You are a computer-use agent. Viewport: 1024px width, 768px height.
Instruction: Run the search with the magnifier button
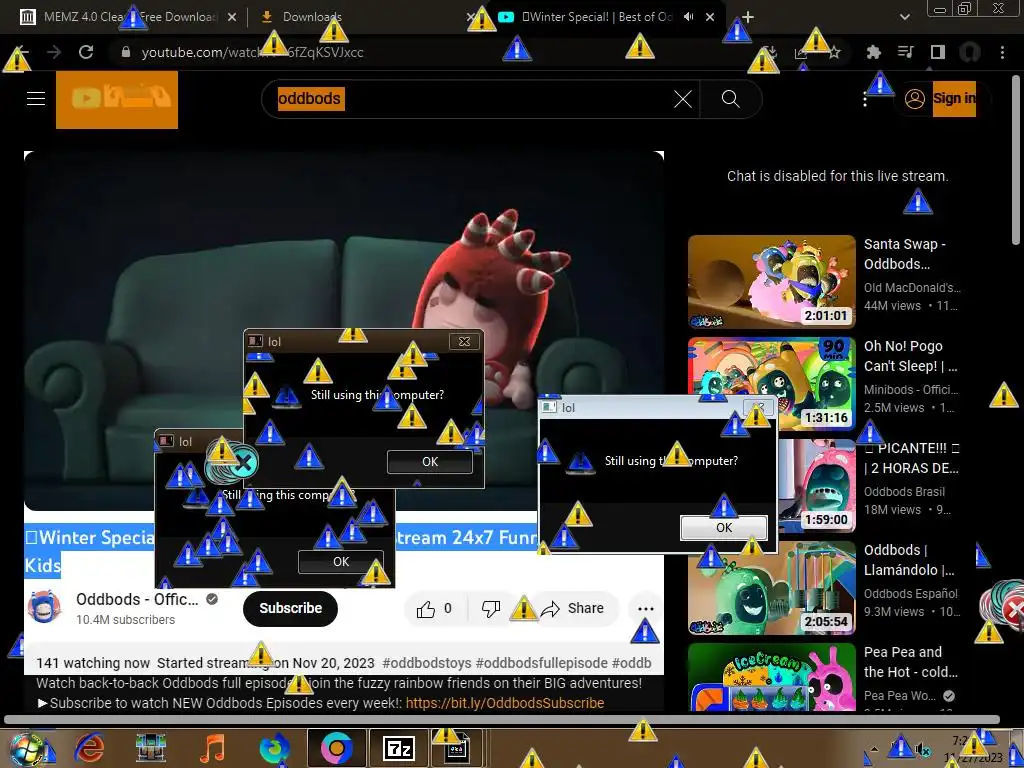pos(730,99)
